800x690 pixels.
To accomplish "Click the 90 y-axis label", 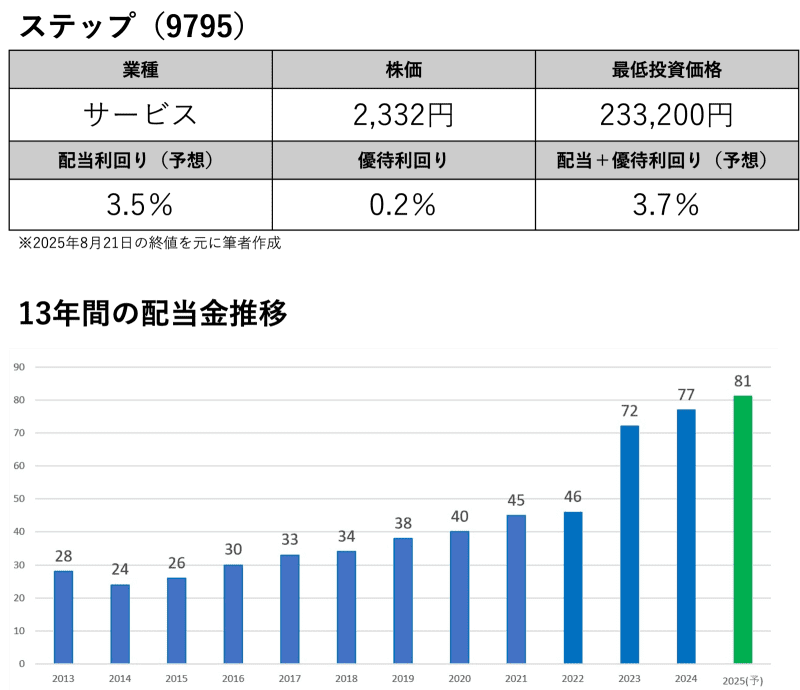I will 18,367.
